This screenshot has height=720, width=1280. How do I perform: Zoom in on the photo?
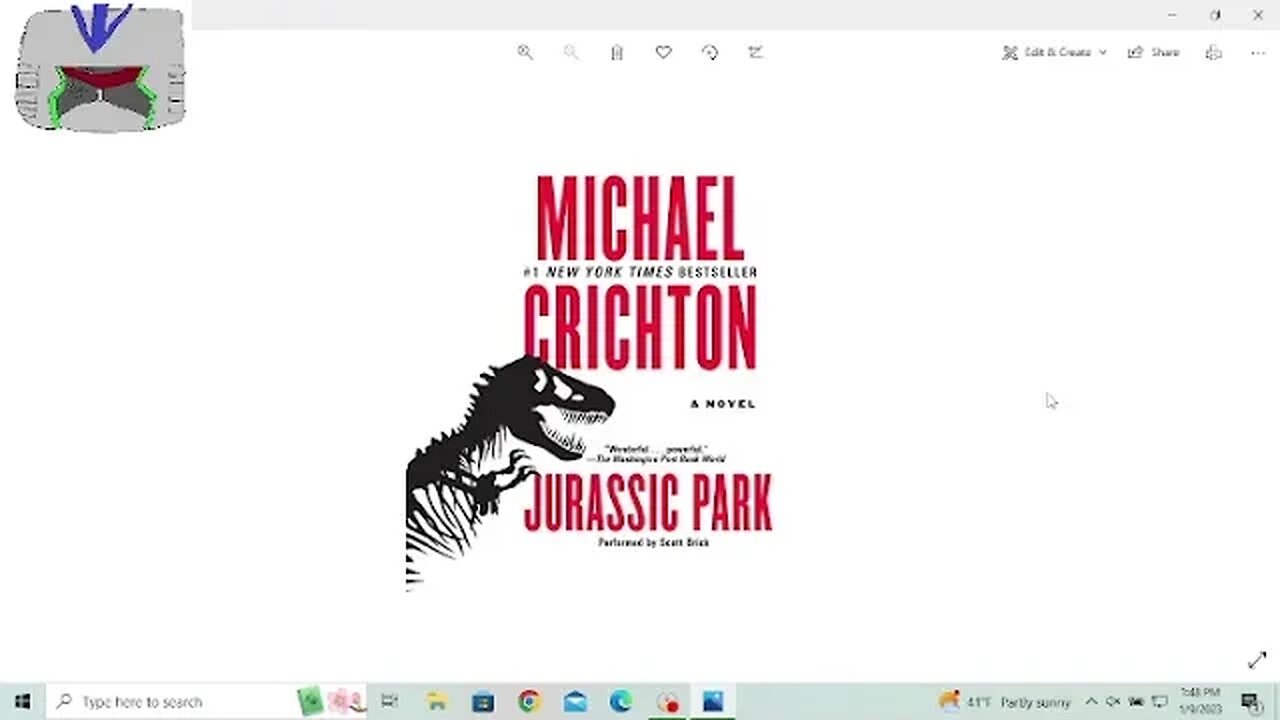pyautogui.click(x=525, y=52)
